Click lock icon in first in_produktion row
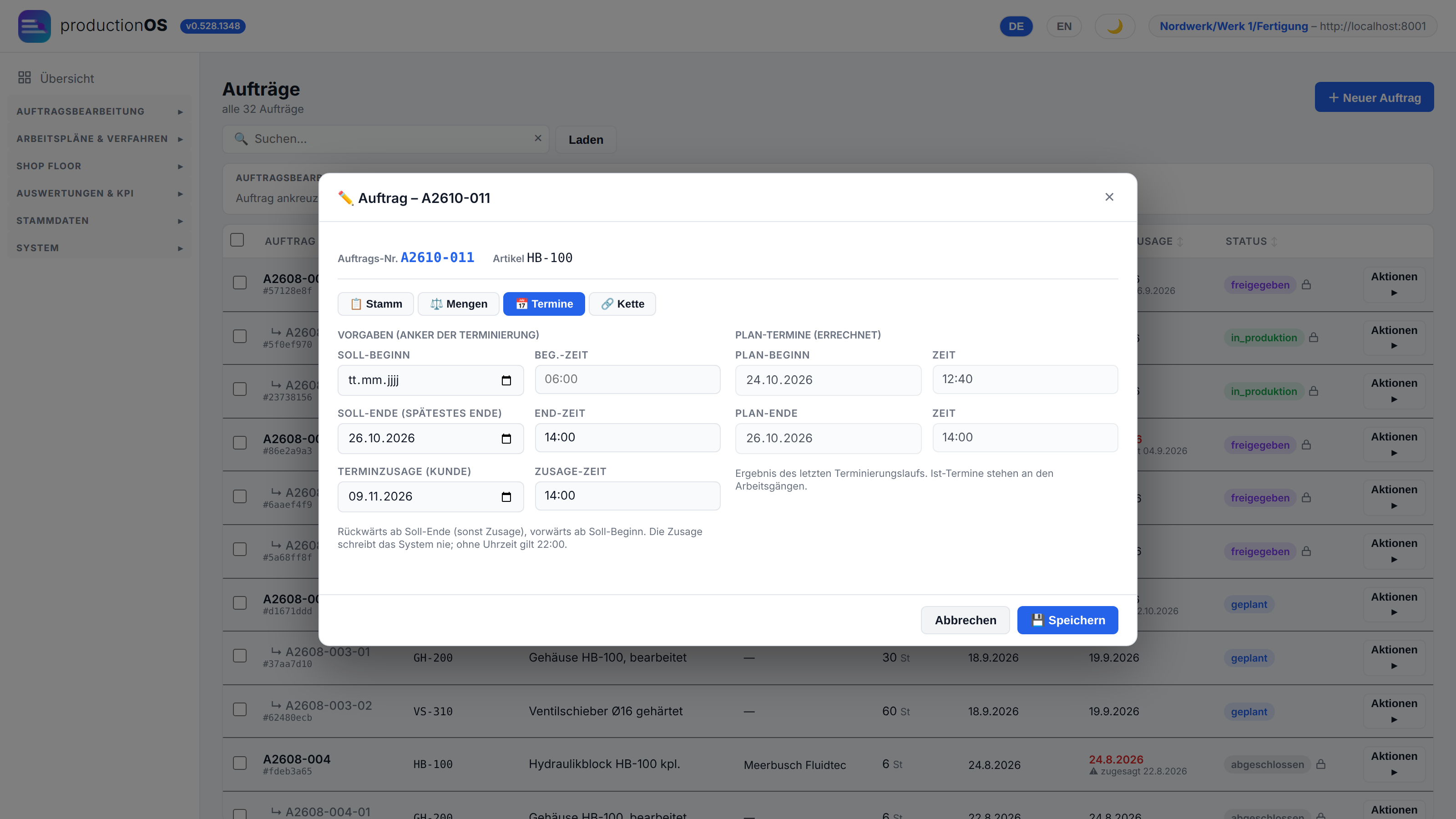1456x819 pixels. 1314,338
